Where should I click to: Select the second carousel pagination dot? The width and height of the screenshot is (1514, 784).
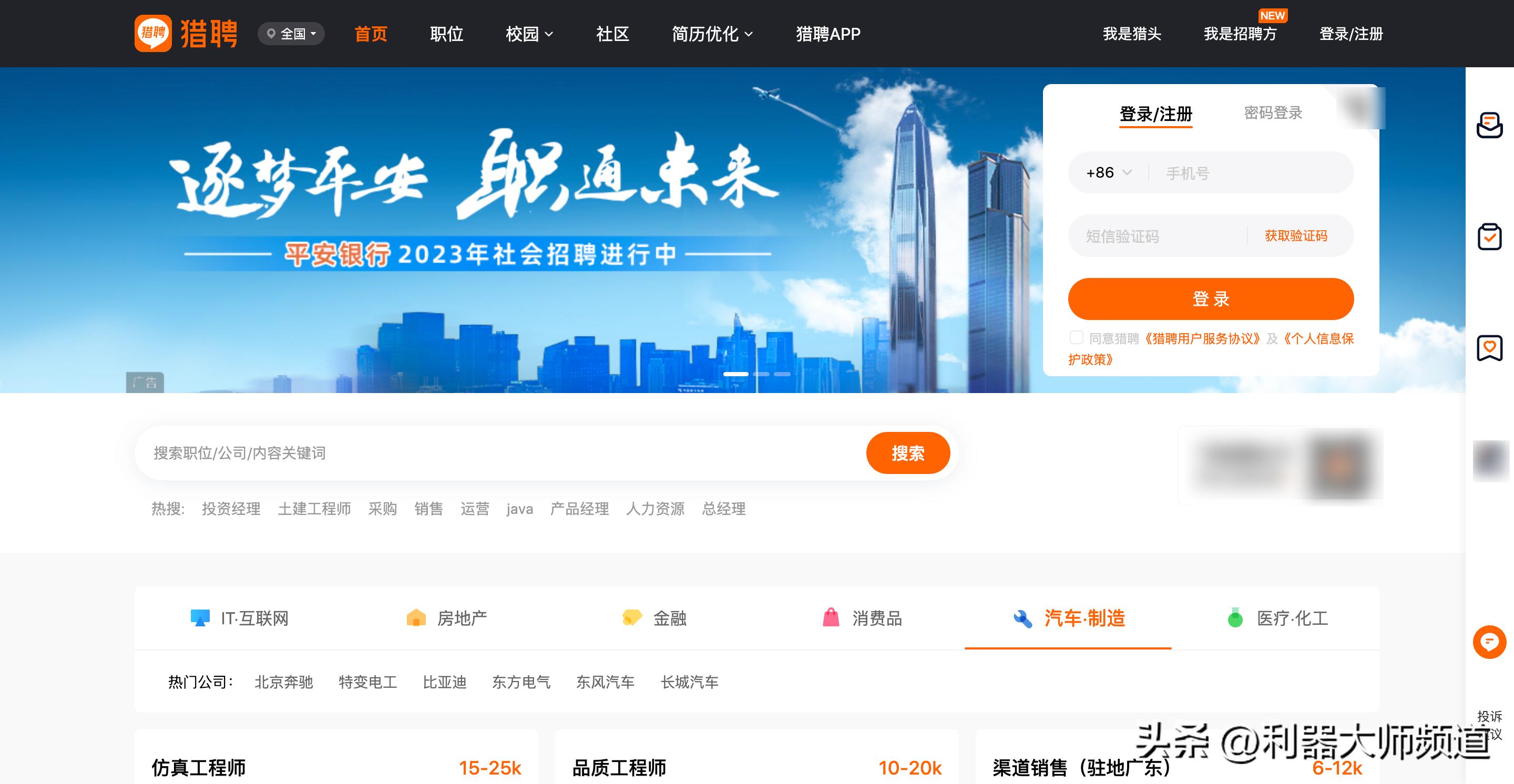(x=762, y=374)
